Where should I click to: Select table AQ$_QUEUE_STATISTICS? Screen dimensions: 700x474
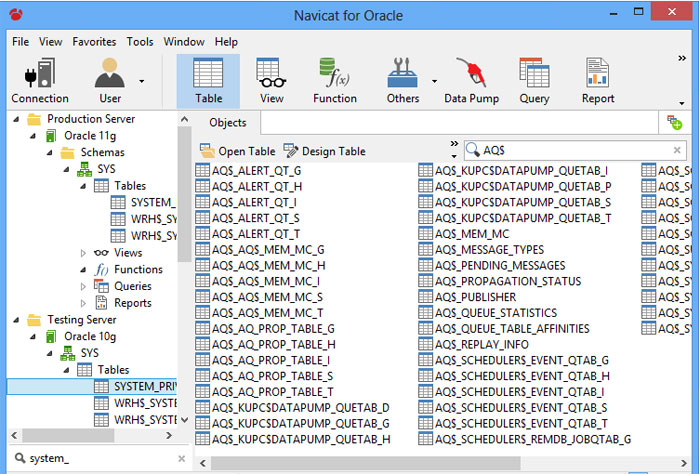coord(488,313)
